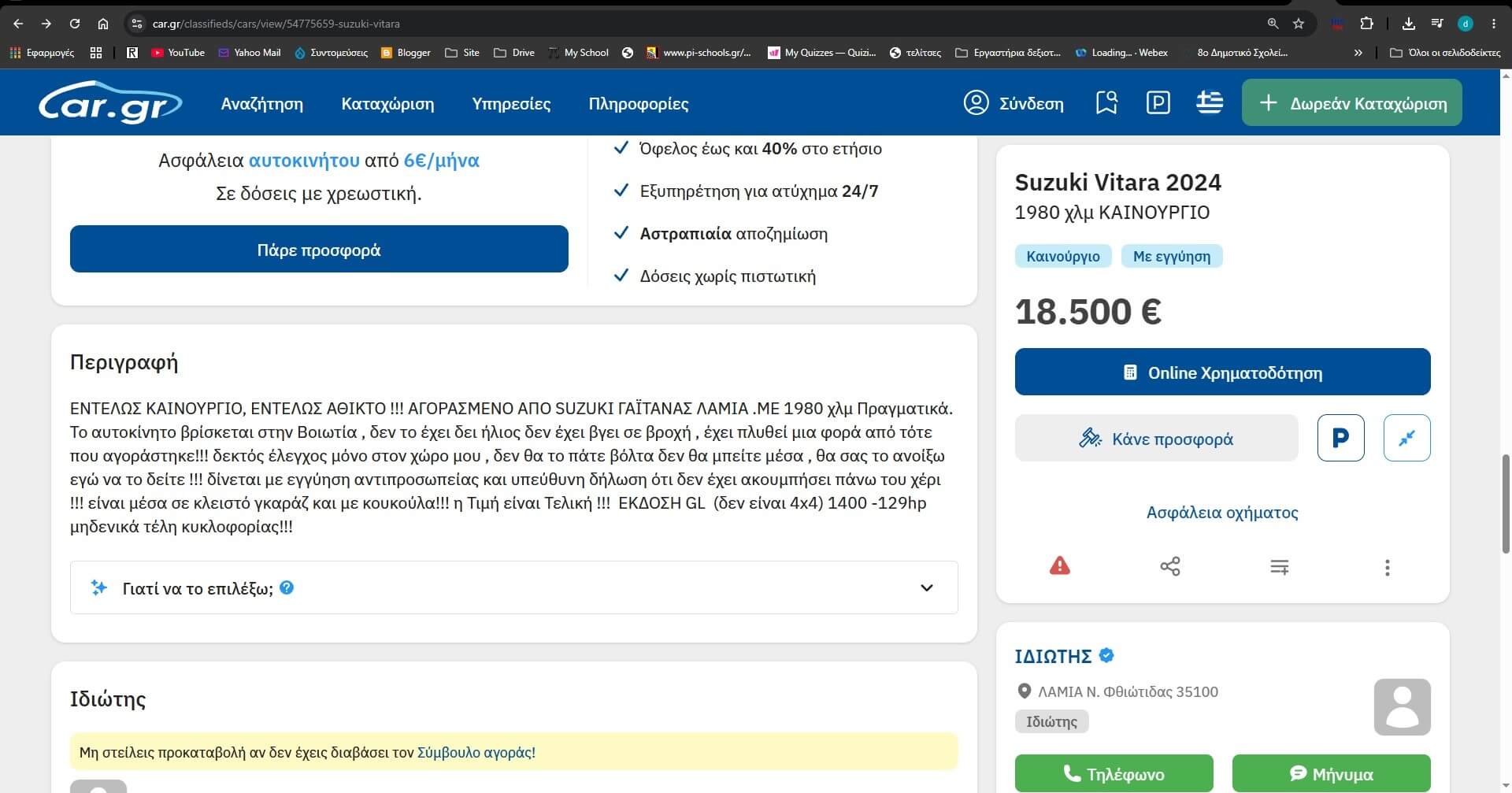Open Drive bookmarks folder
Image resolution: width=1512 pixels, height=793 pixels.
514,53
